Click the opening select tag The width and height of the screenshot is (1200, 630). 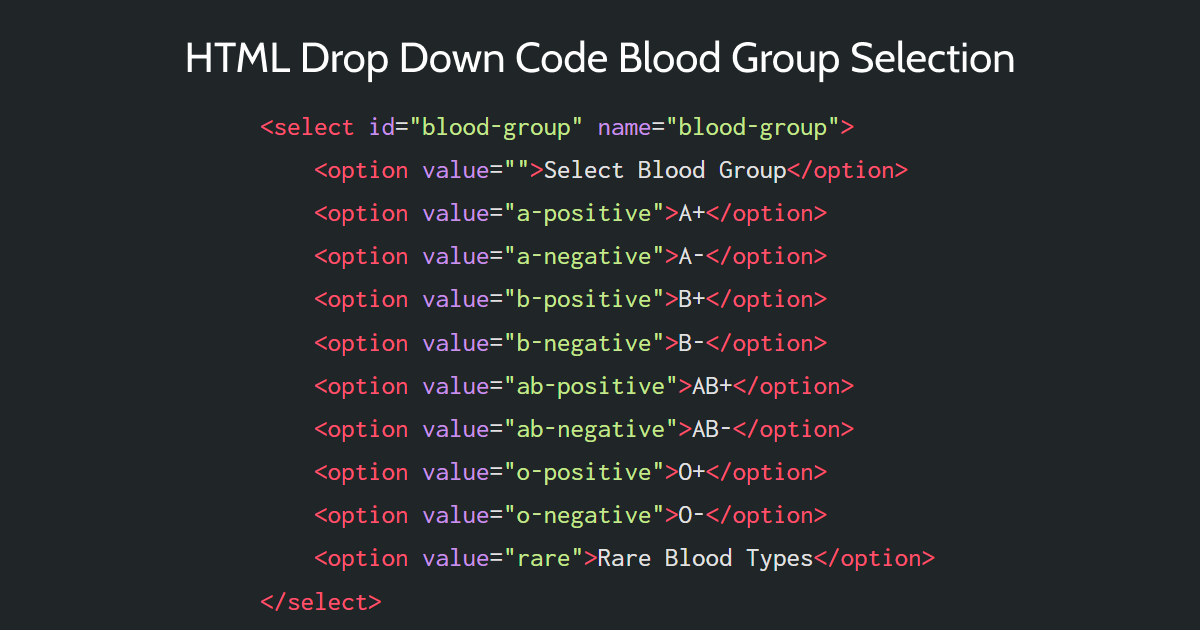pos(307,128)
